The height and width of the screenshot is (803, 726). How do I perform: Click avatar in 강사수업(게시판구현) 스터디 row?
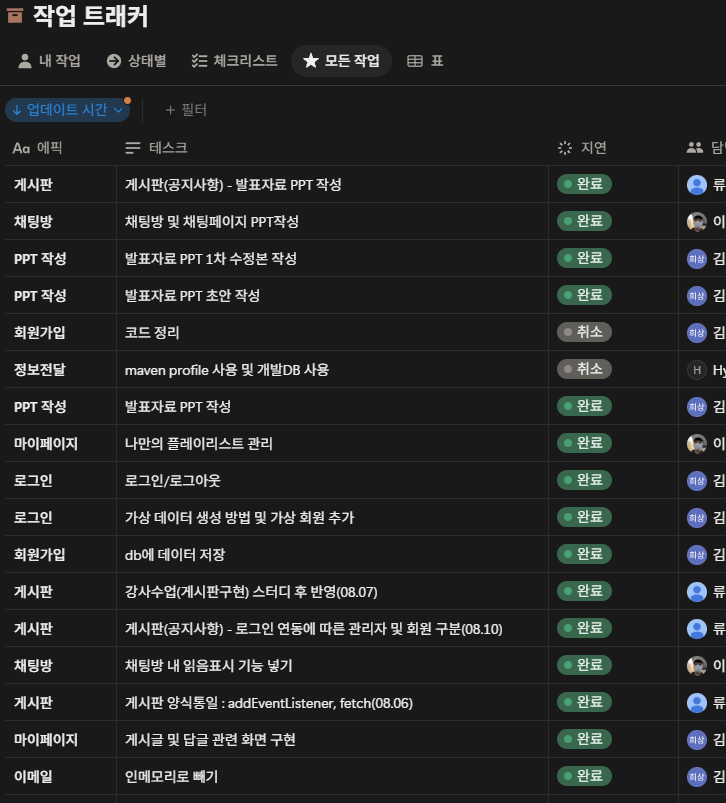pyautogui.click(x=697, y=592)
